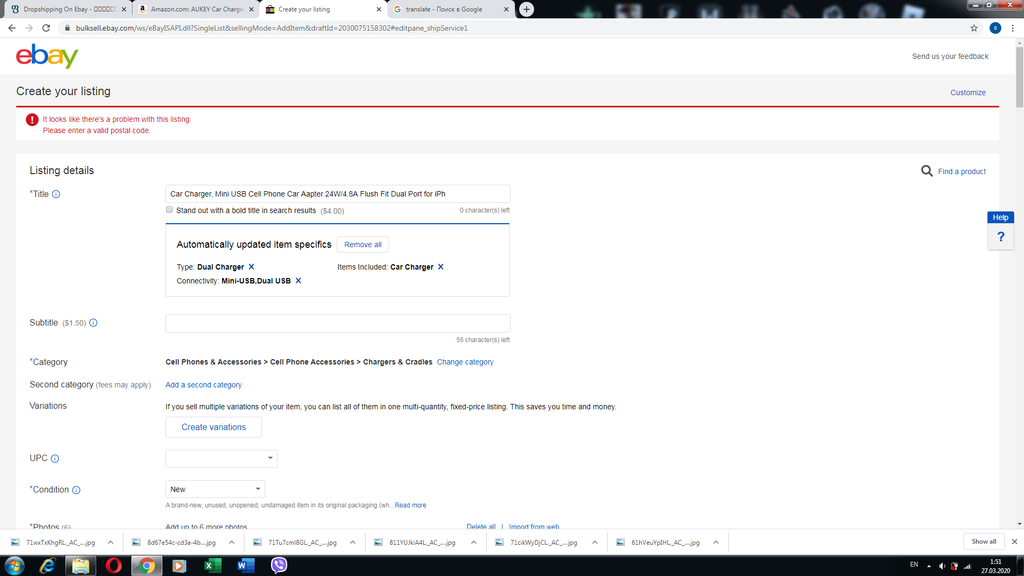
Task: Open Chrome profile avatar
Action: coord(995,28)
